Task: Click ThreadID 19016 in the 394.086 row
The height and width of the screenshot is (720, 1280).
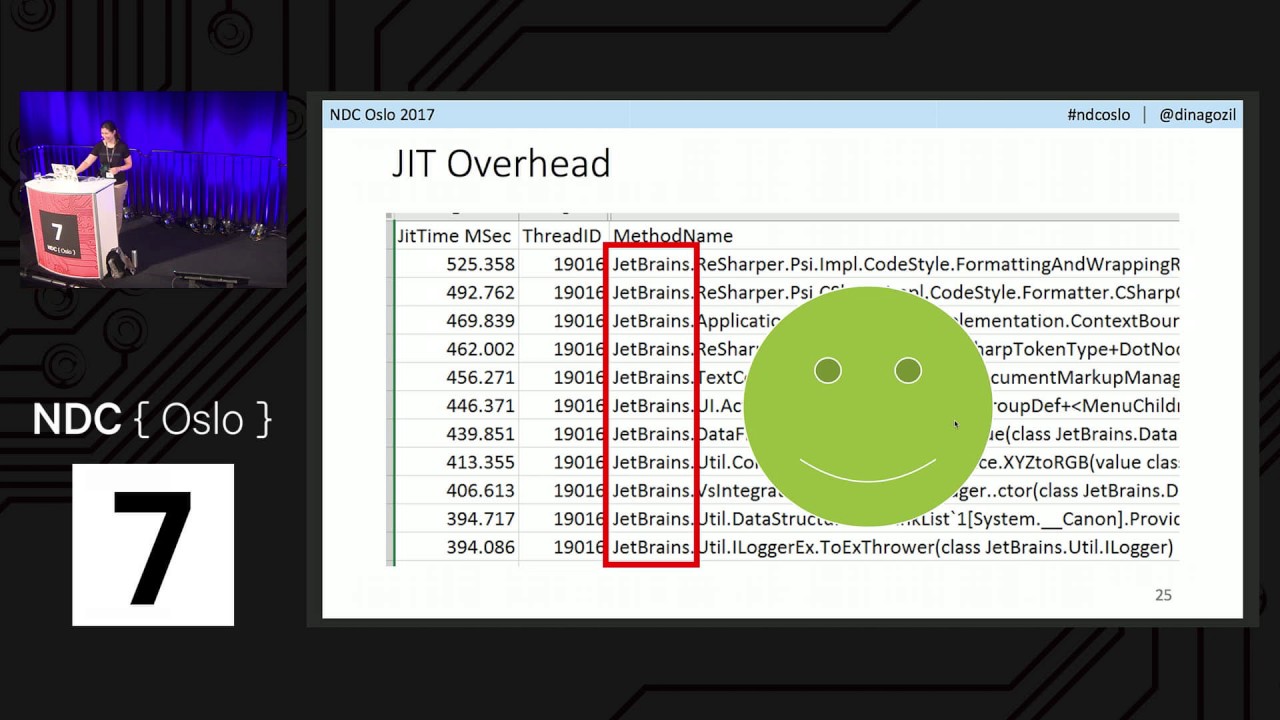Action: [579, 548]
